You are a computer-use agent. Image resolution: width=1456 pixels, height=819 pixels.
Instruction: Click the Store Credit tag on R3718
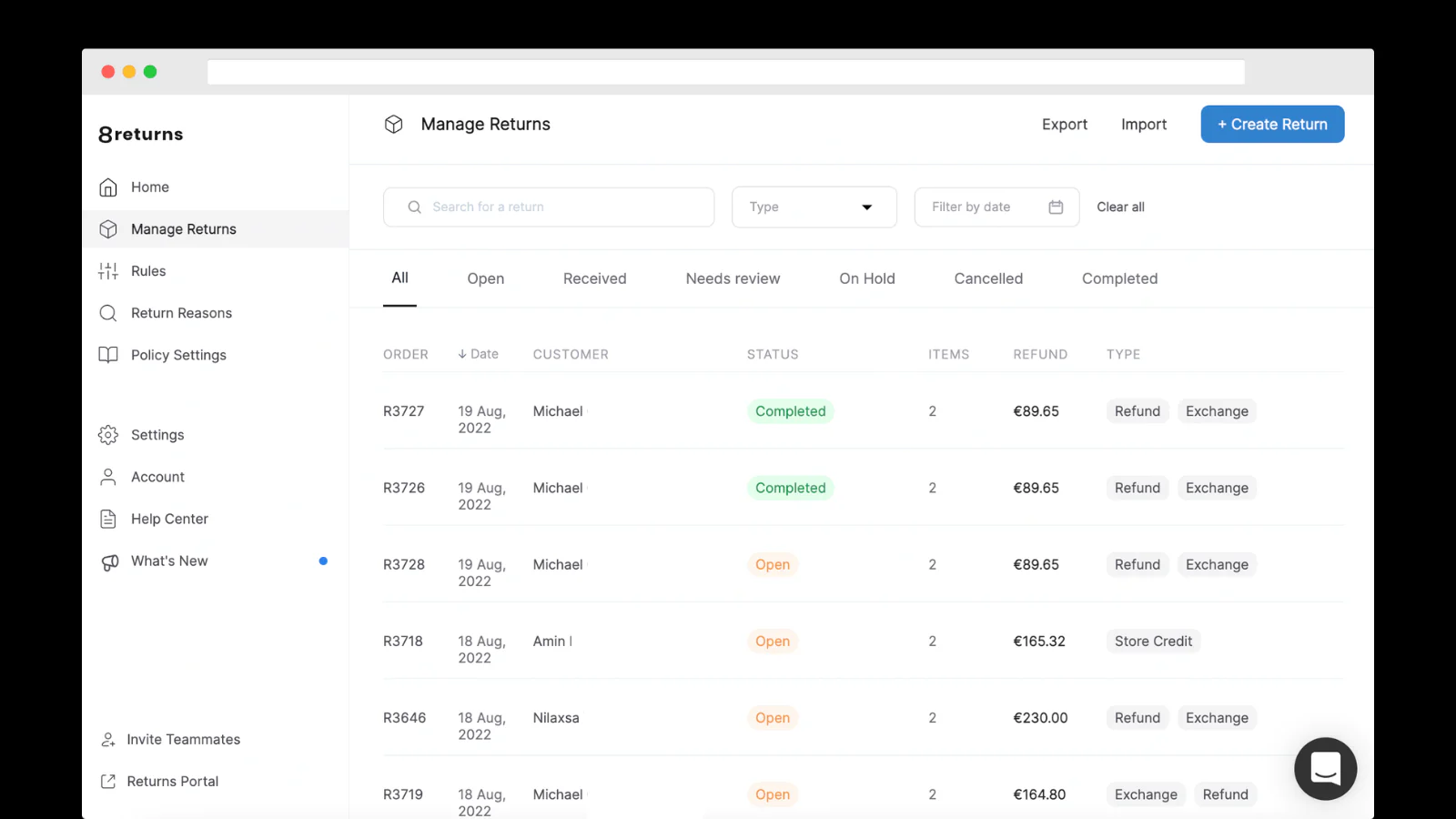click(1154, 642)
